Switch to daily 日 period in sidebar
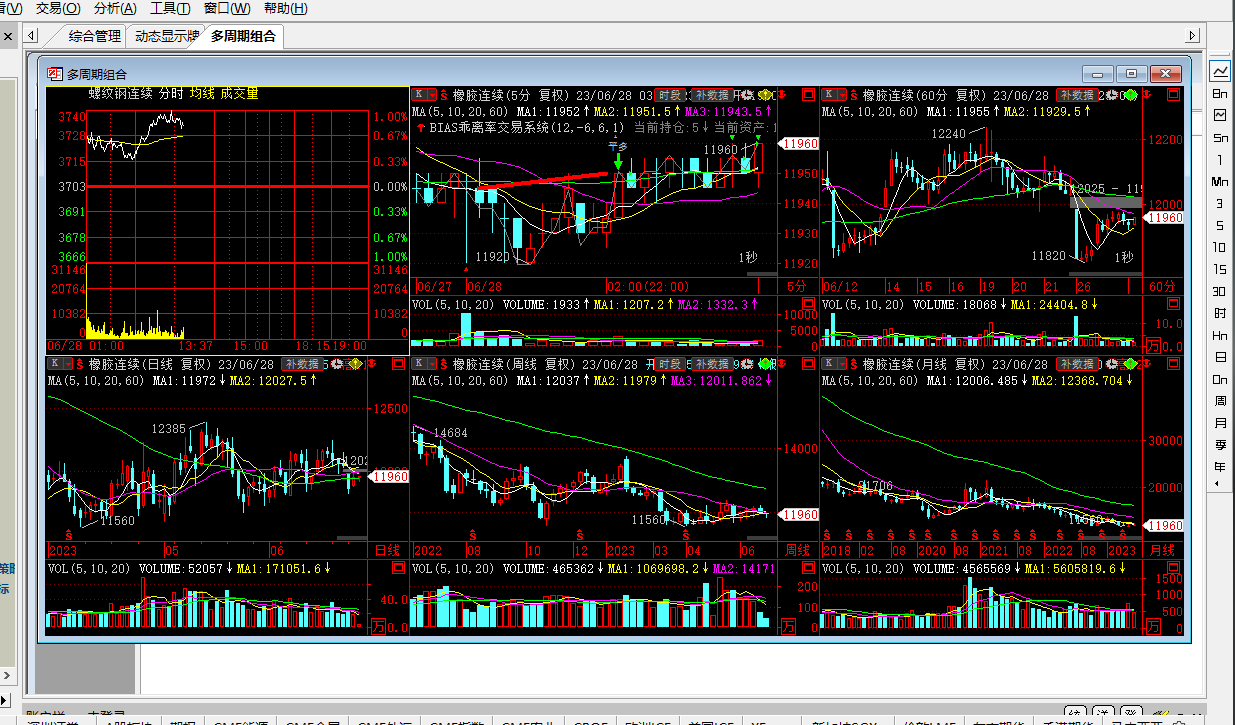 [1220, 357]
